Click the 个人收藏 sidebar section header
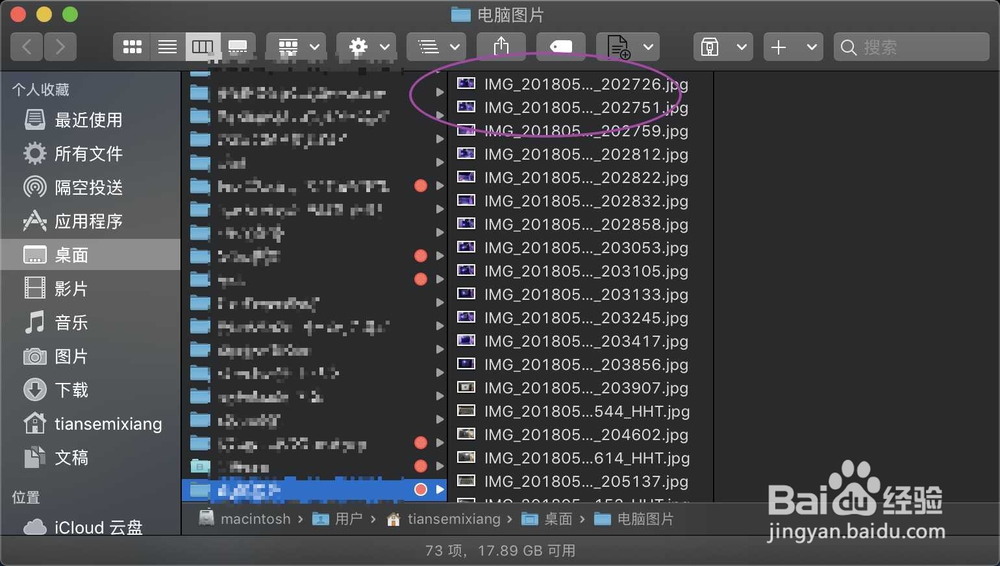This screenshot has height=566, width=1000. pos(41,89)
